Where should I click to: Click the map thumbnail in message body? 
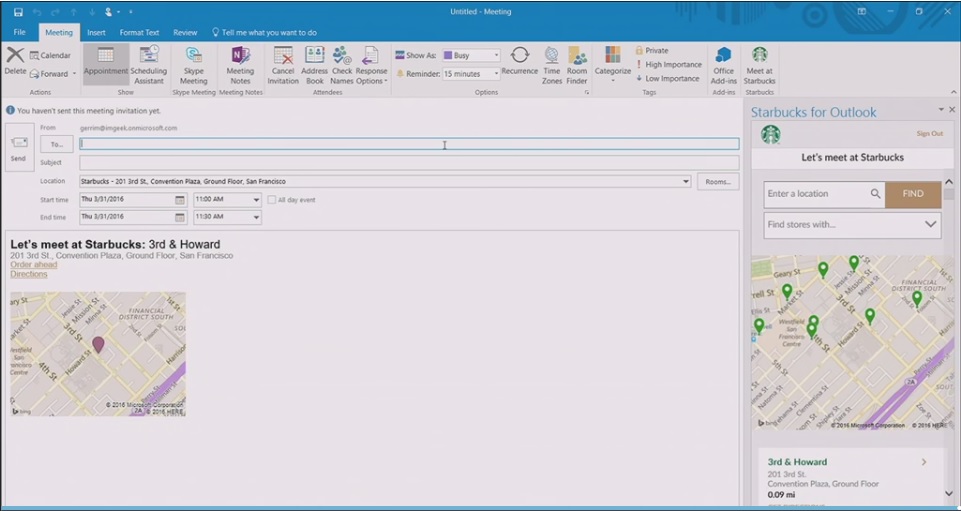[98, 354]
